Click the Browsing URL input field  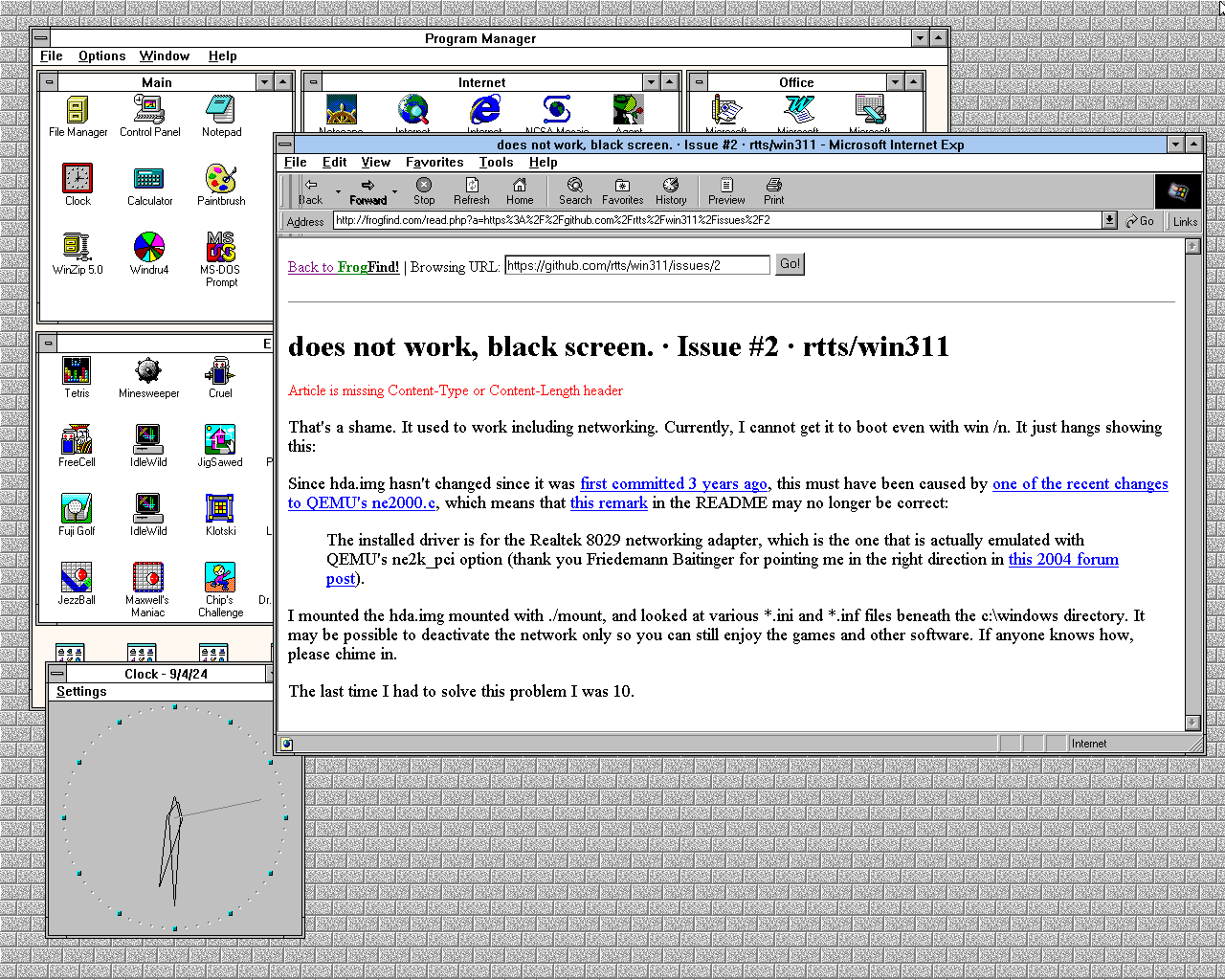coord(636,266)
